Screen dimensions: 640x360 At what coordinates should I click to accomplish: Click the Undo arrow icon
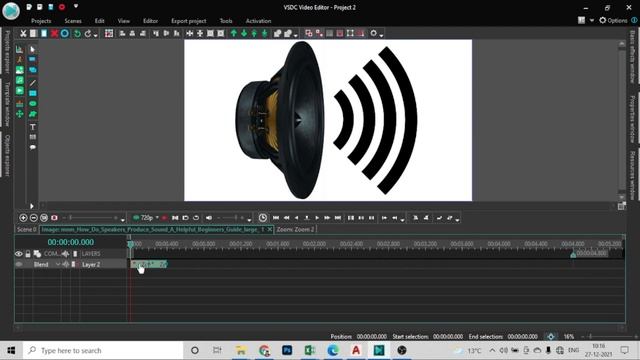click(77, 33)
